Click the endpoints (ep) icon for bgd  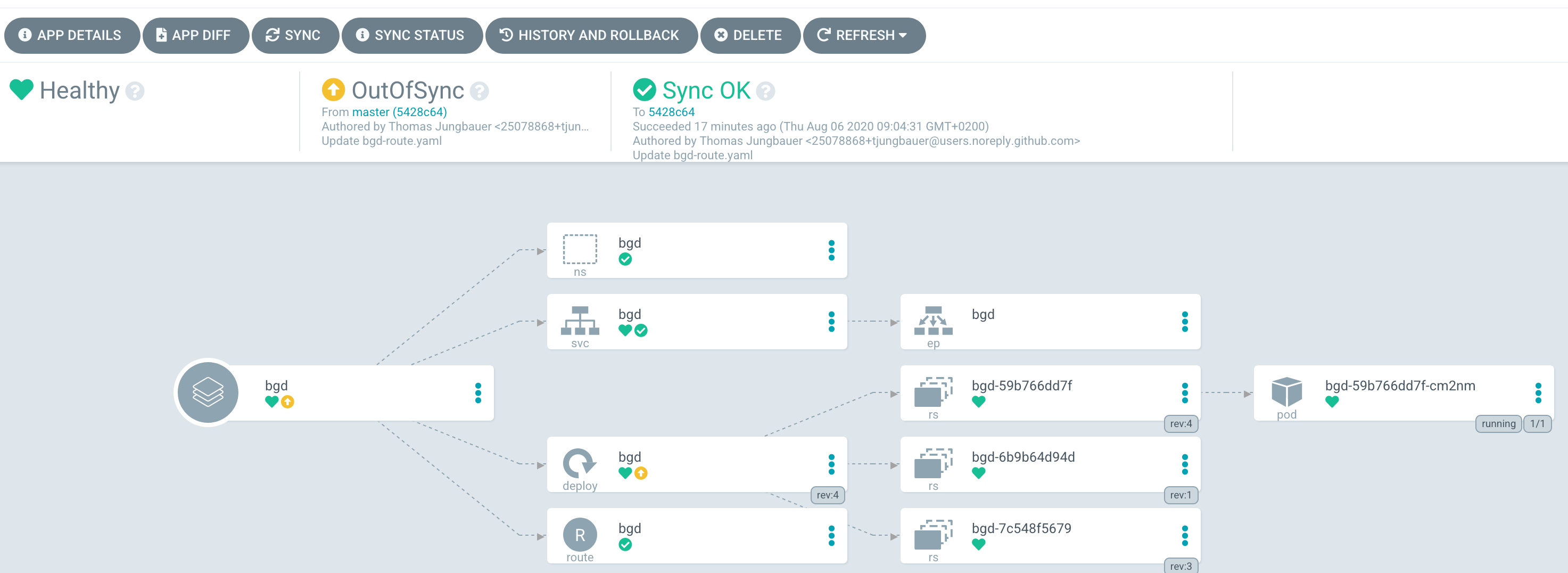[x=934, y=323]
